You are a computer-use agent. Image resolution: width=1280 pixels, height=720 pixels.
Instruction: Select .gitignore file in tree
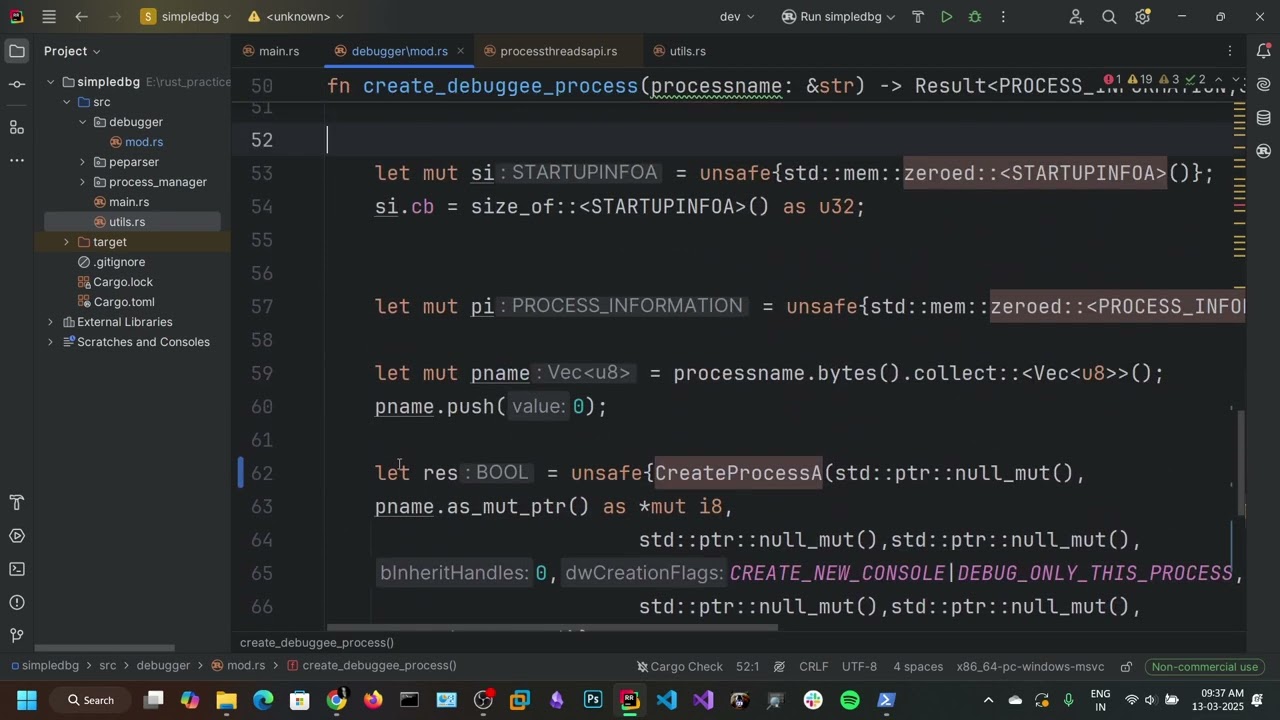(119, 262)
